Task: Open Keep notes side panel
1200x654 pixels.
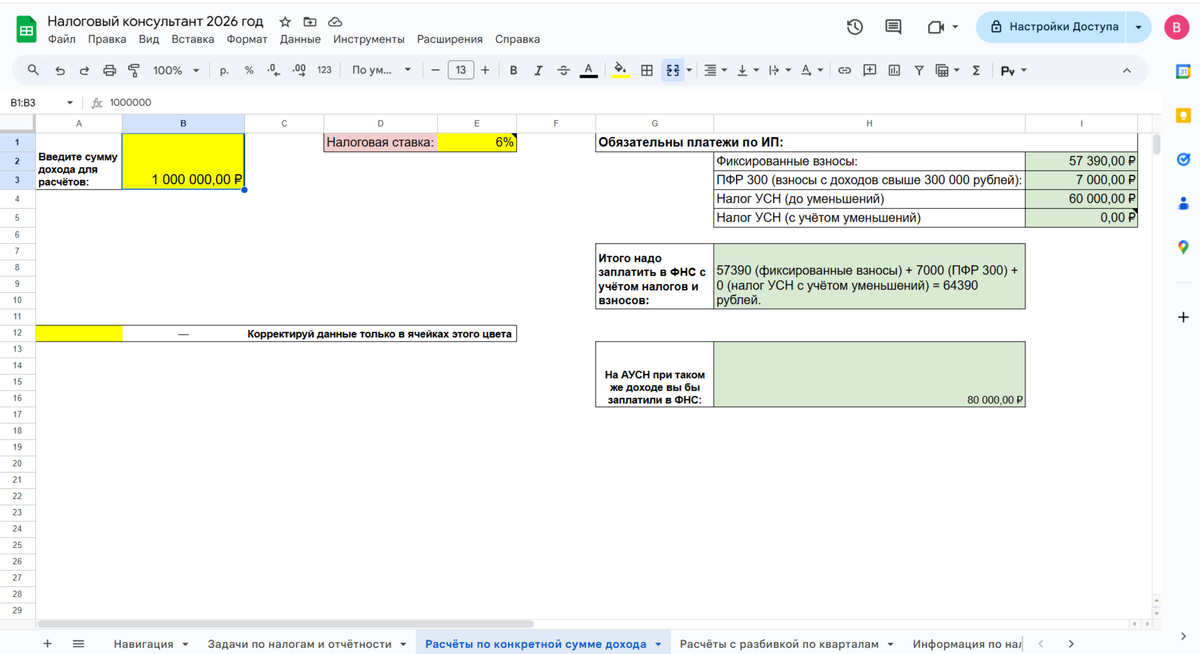Action: pos(1183,115)
